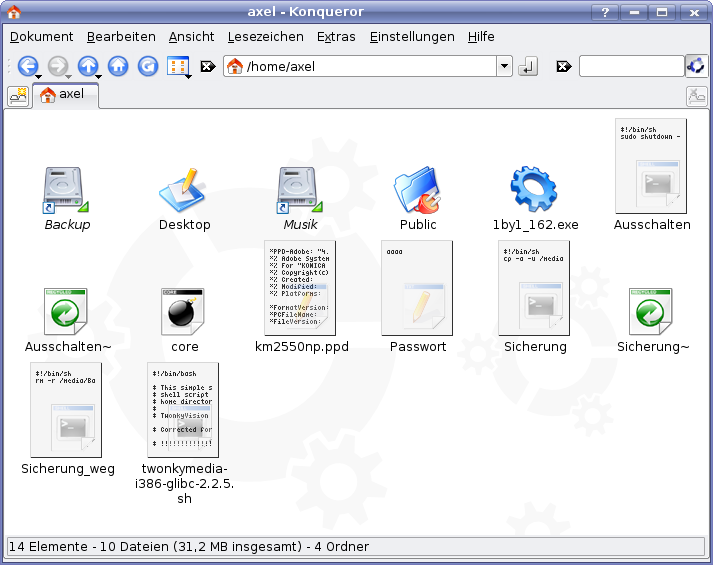This screenshot has width=713, height=565.
Task: Switch to the axel tab
Action: (65, 95)
